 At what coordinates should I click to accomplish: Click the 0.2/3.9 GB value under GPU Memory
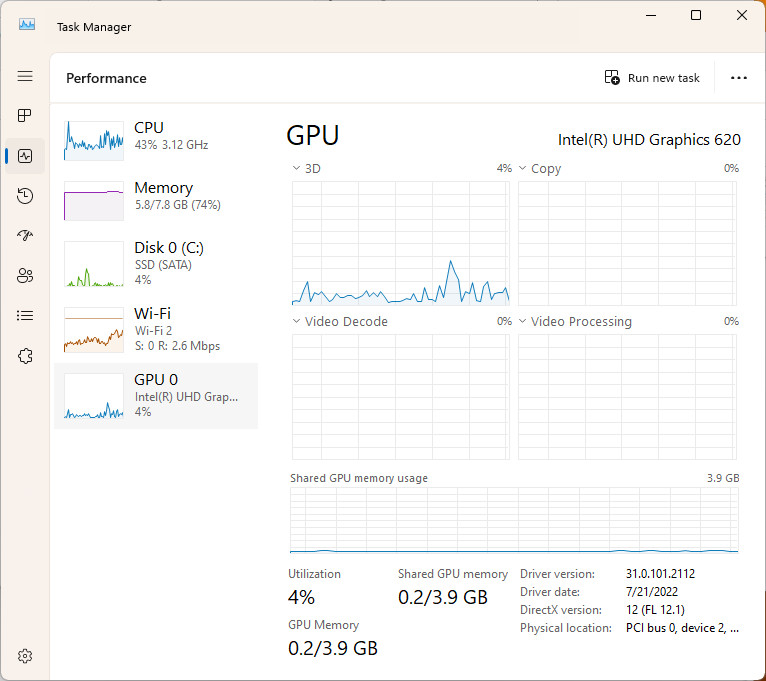[333, 648]
